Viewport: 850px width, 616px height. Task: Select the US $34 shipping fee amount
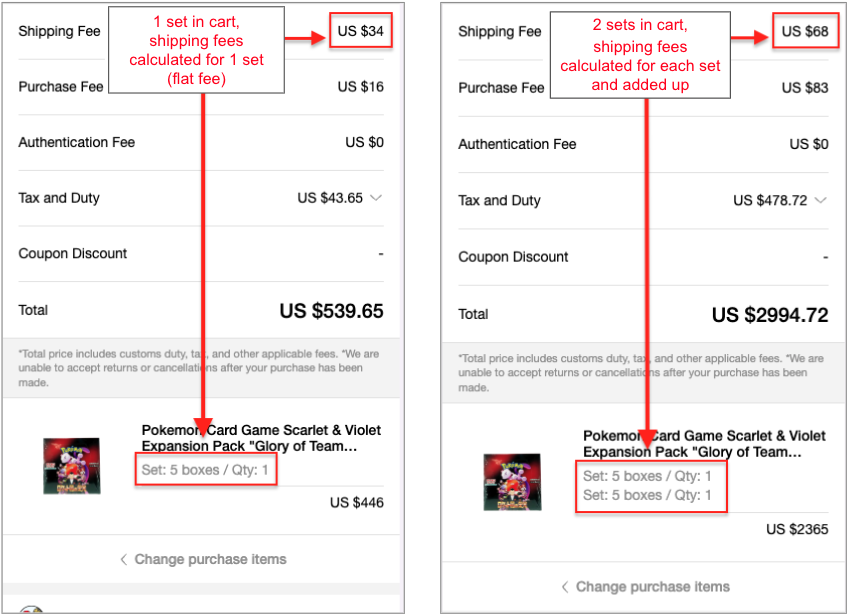pyautogui.click(x=360, y=31)
